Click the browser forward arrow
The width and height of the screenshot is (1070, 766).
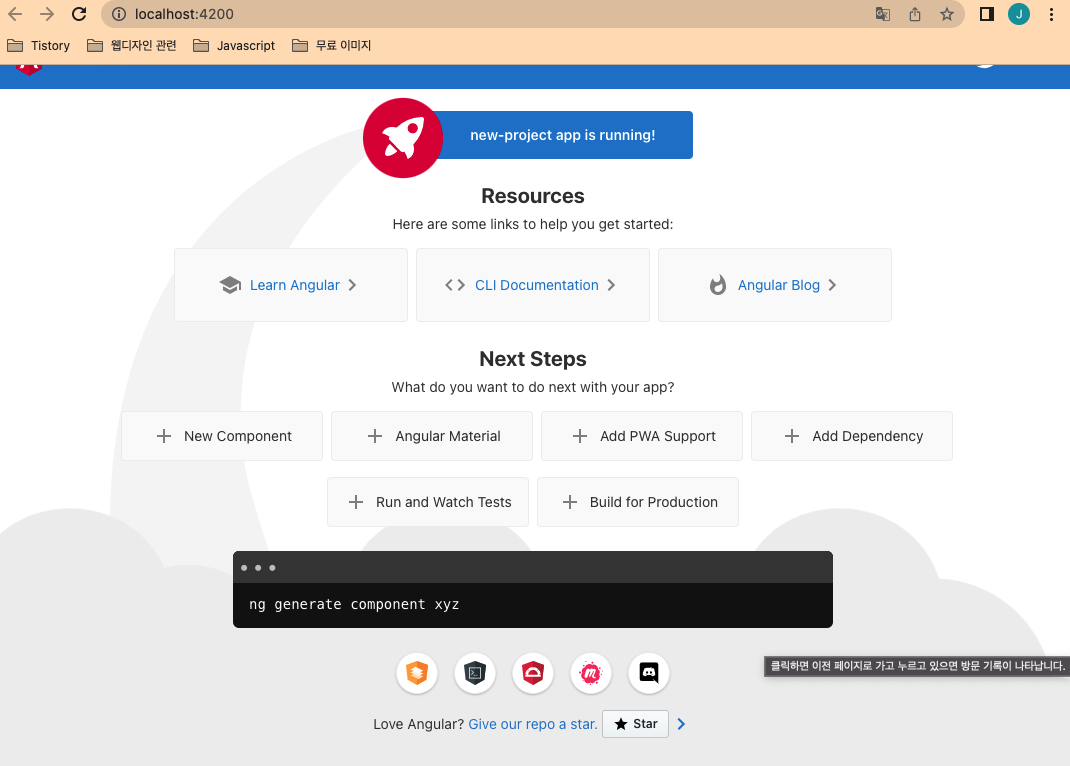(46, 14)
